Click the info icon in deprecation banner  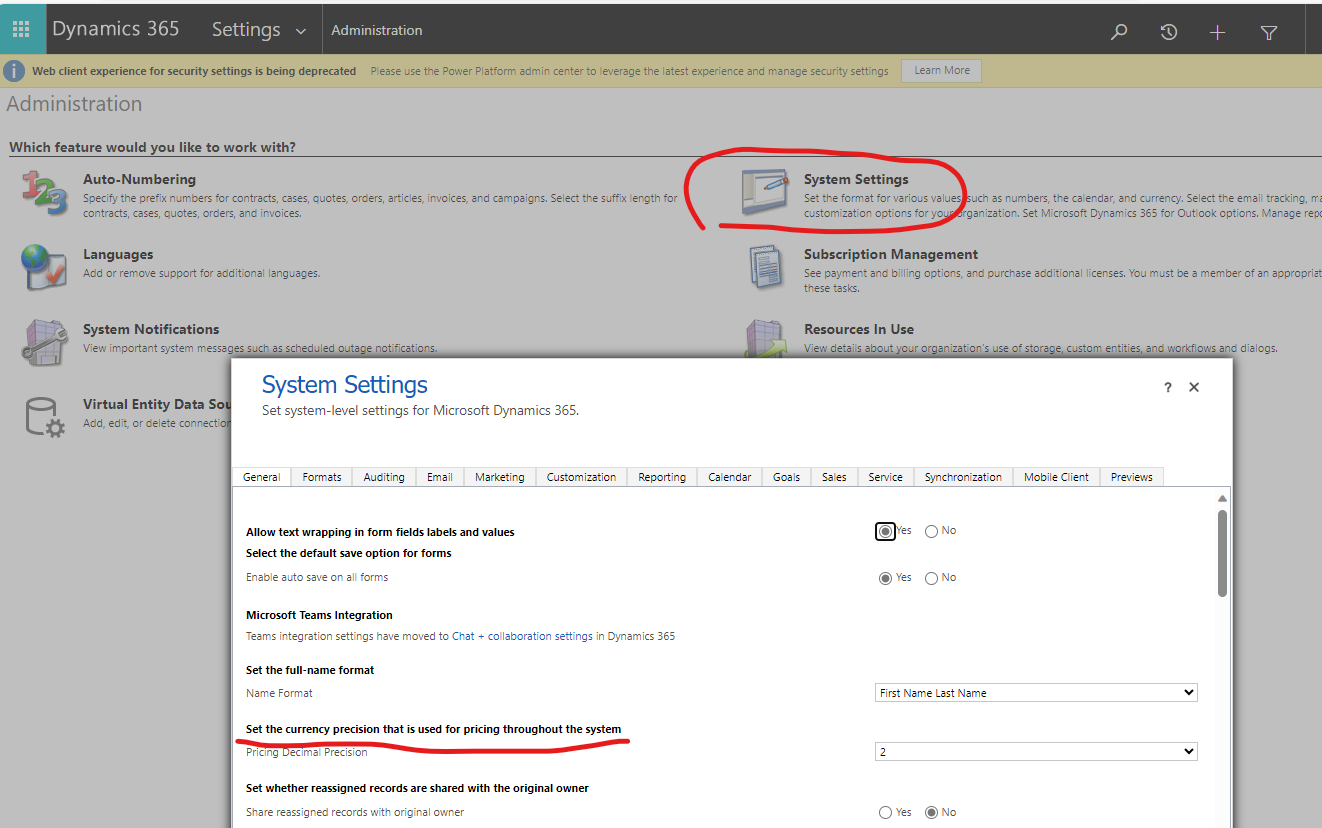[x=15, y=71]
